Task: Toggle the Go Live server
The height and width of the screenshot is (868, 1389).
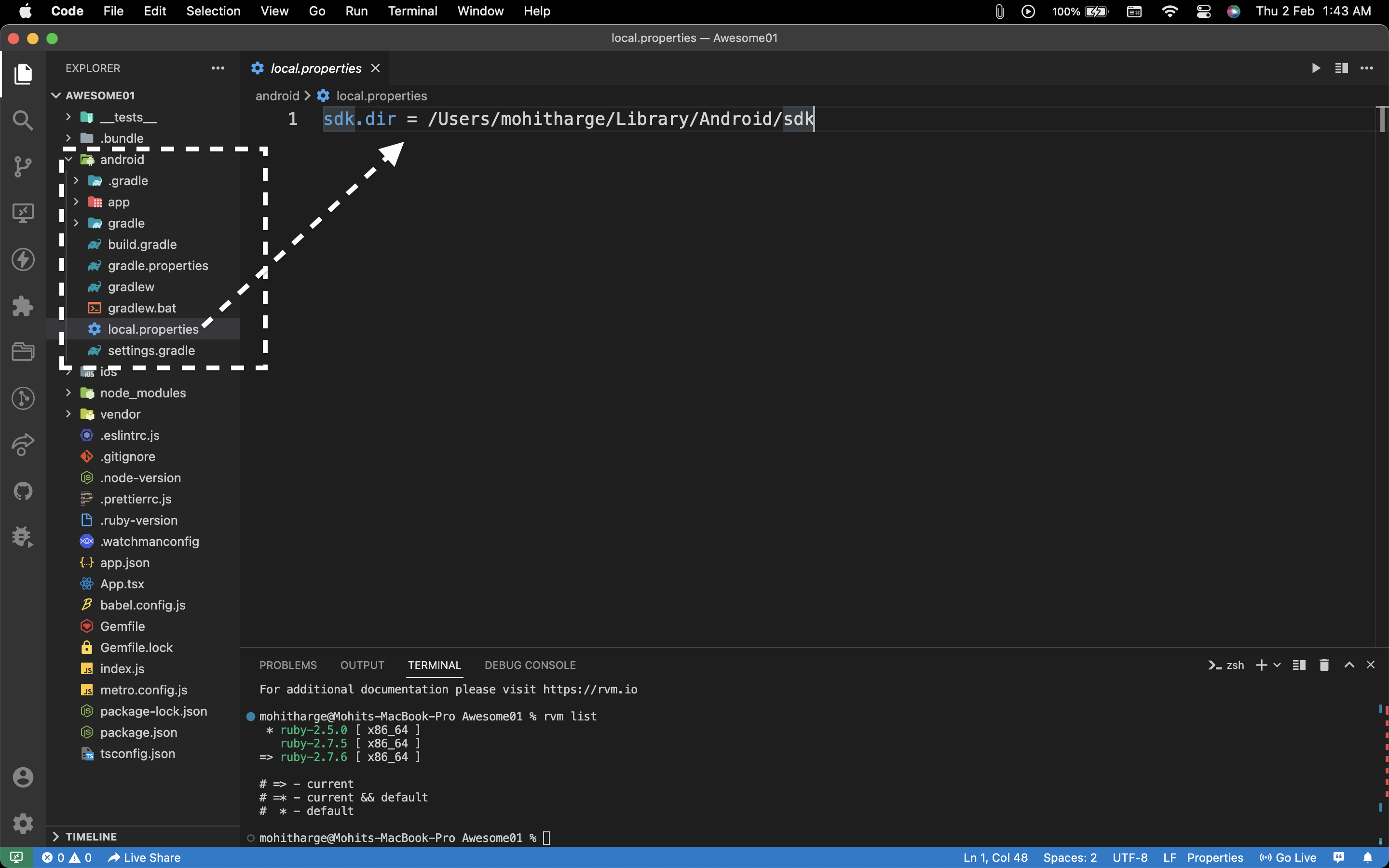Action: click(x=1288, y=857)
